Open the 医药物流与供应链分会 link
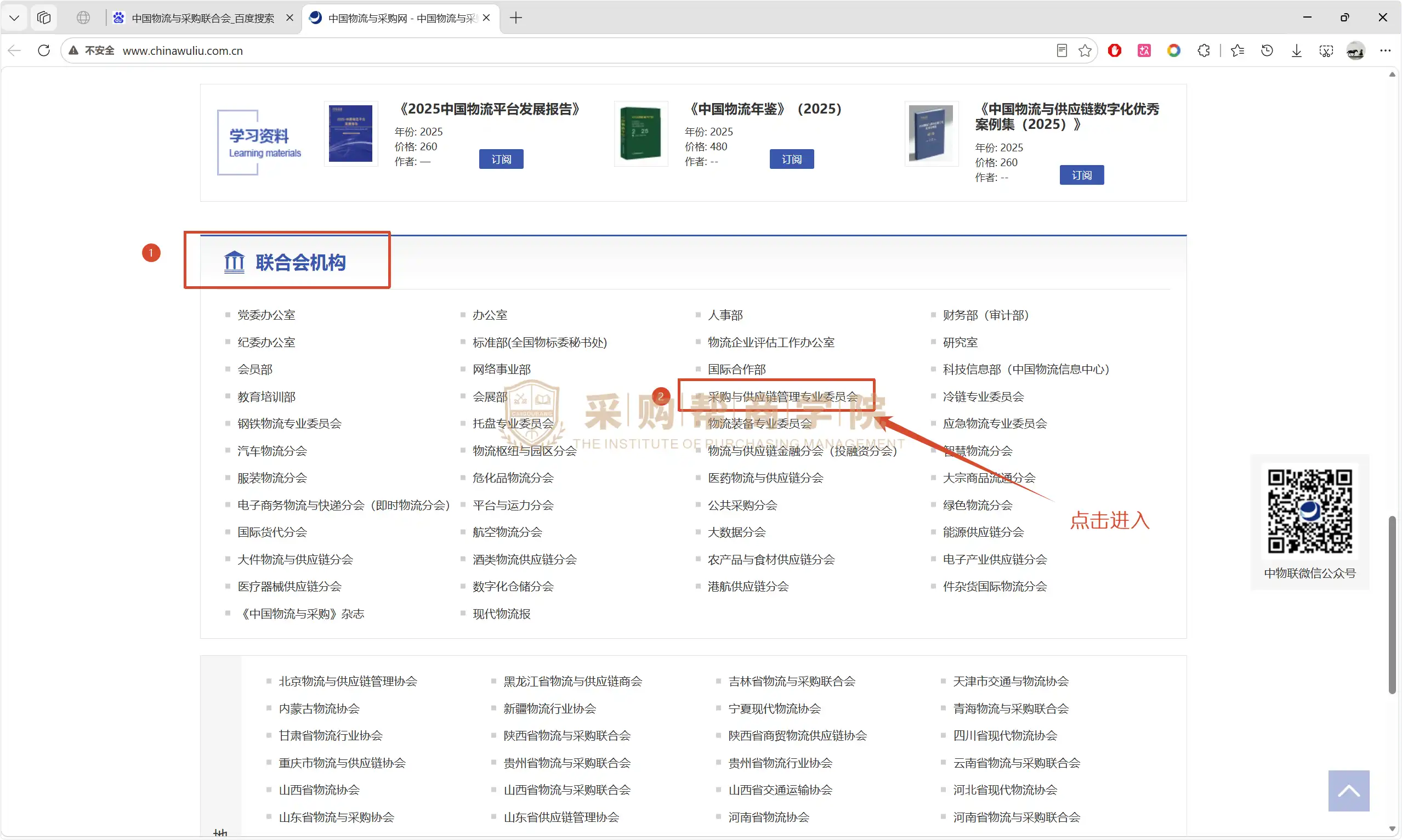The width and height of the screenshot is (1402, 840). tap(765, 478)
